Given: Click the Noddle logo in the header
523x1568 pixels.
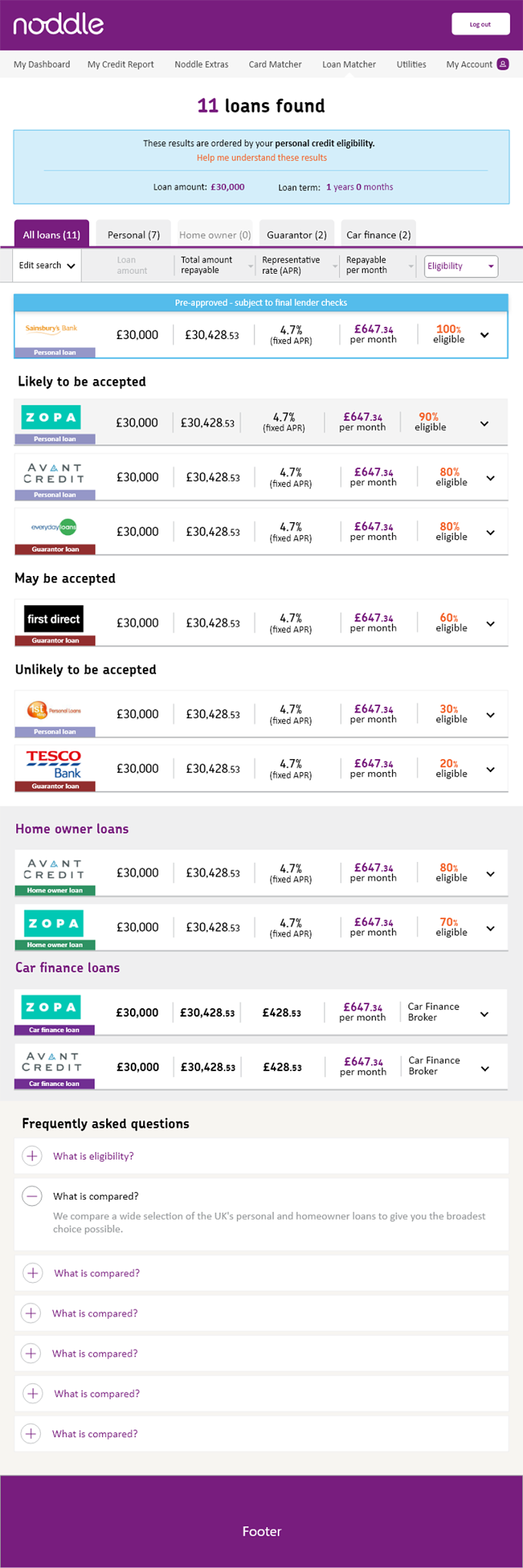Looking at the screenshot, I should 58,24.
